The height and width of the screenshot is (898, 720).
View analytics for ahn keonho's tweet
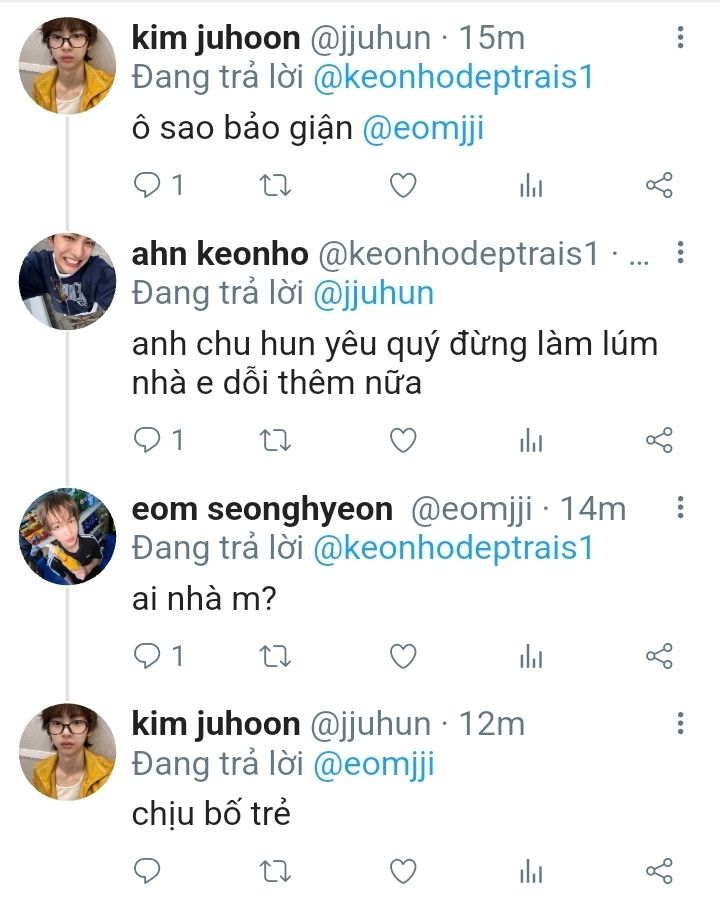click(x=531, y=440)
